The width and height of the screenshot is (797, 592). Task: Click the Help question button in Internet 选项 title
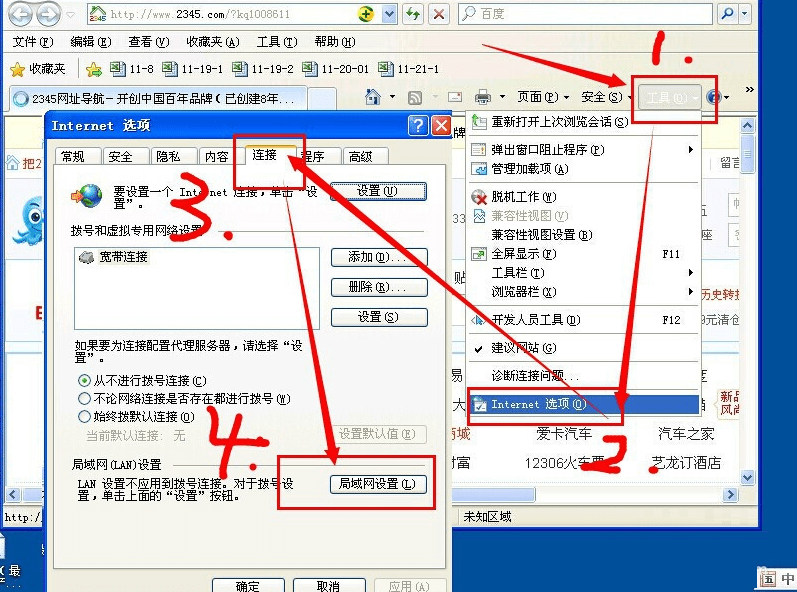[x=418, y=125]
